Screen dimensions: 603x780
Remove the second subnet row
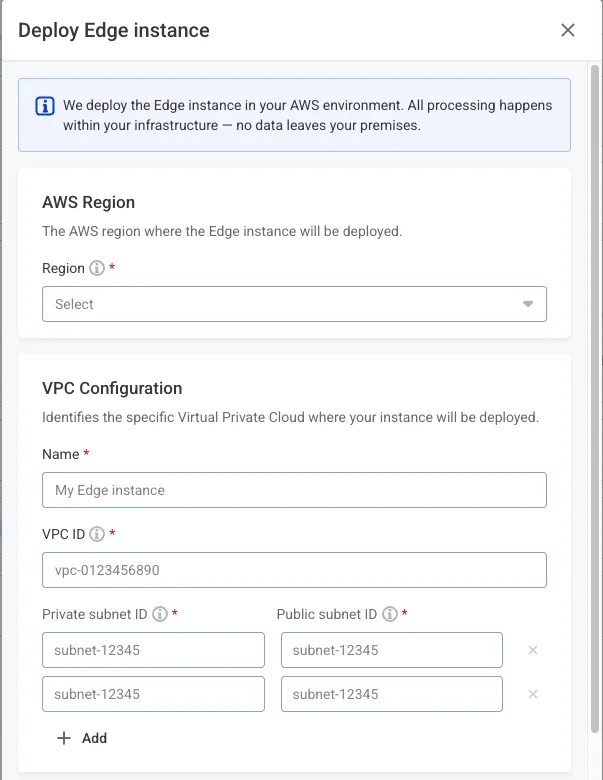(x=533, y=694)
